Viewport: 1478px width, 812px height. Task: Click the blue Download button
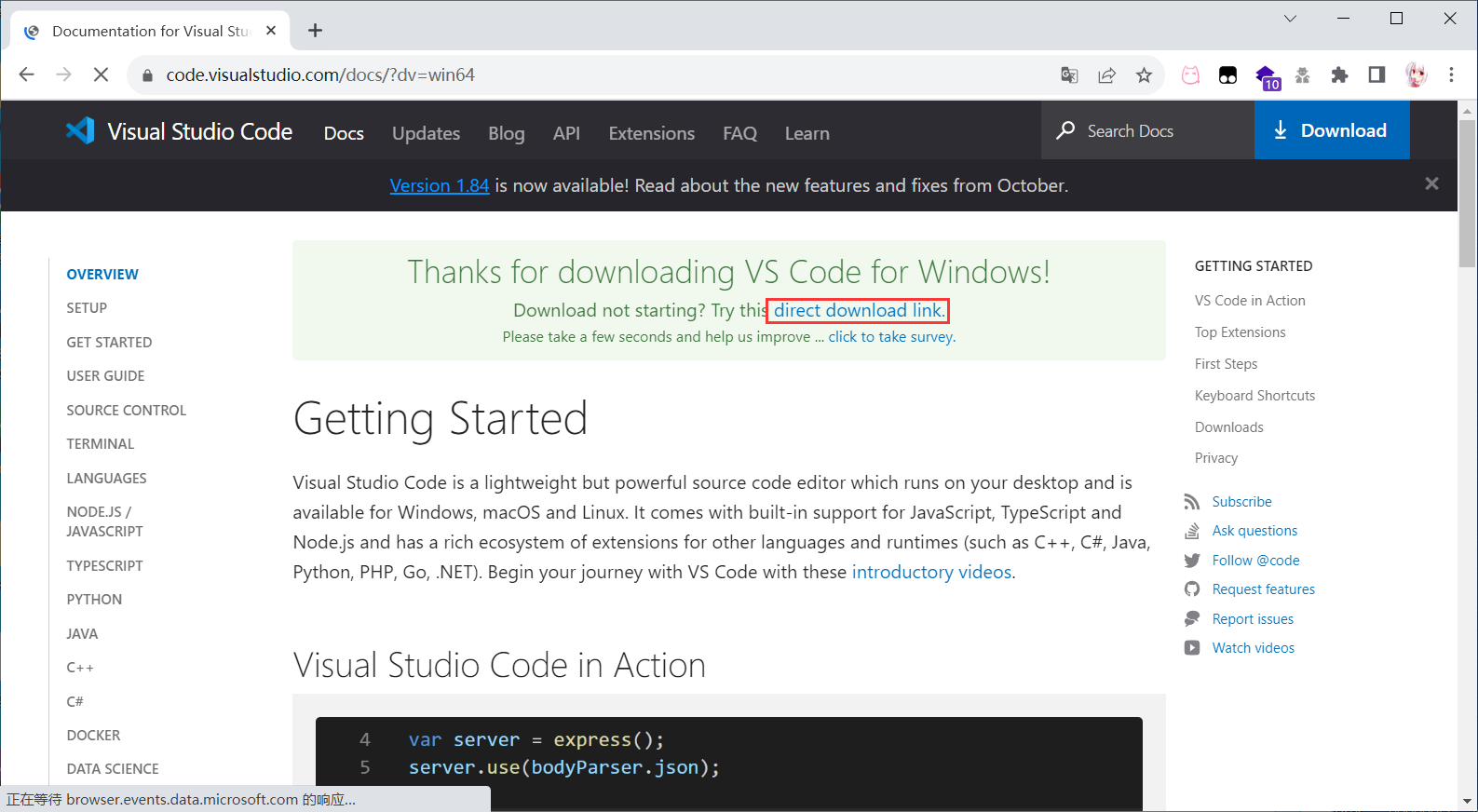tap(1332, 130)
